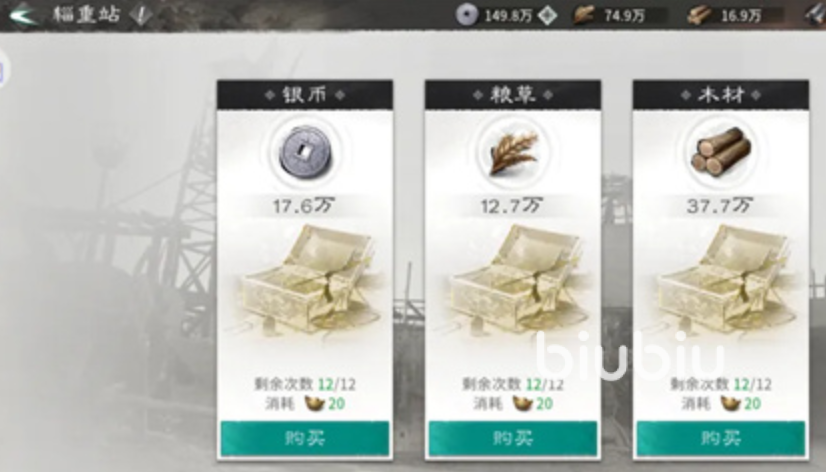This screenshot has height=472, width=826.
Task: Select the silver coin icon in the 银币 card
Action: (x=305, y=154)
